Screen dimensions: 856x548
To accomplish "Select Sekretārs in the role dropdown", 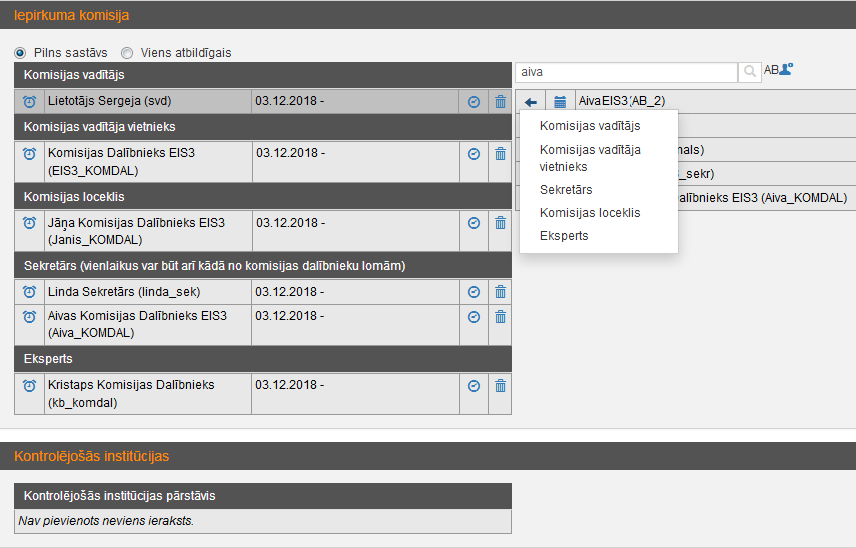I will [x=566, y=189].
